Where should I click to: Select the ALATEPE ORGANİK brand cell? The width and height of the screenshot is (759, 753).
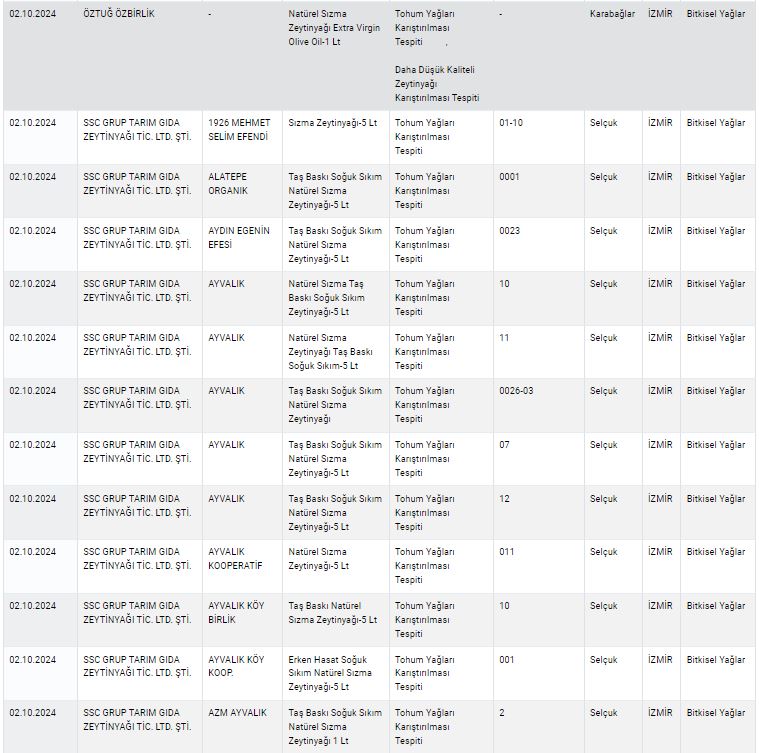click(228, 183)
